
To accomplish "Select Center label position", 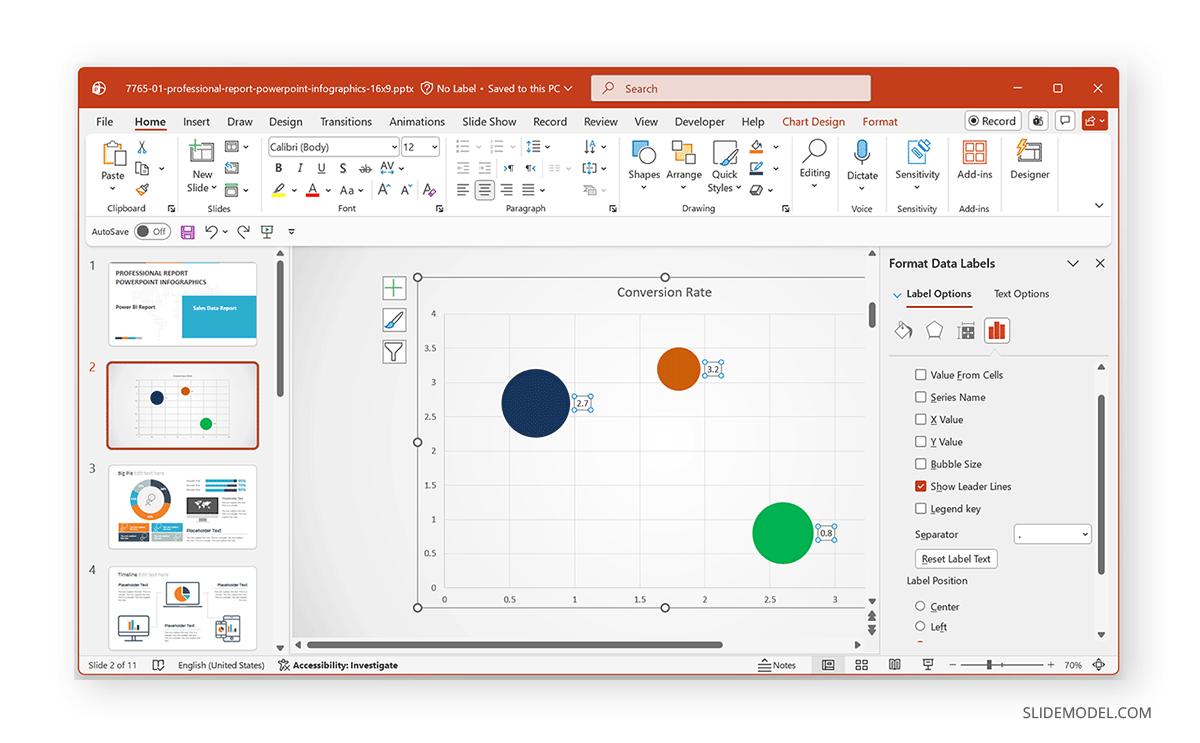I will [x=921, y=606].
